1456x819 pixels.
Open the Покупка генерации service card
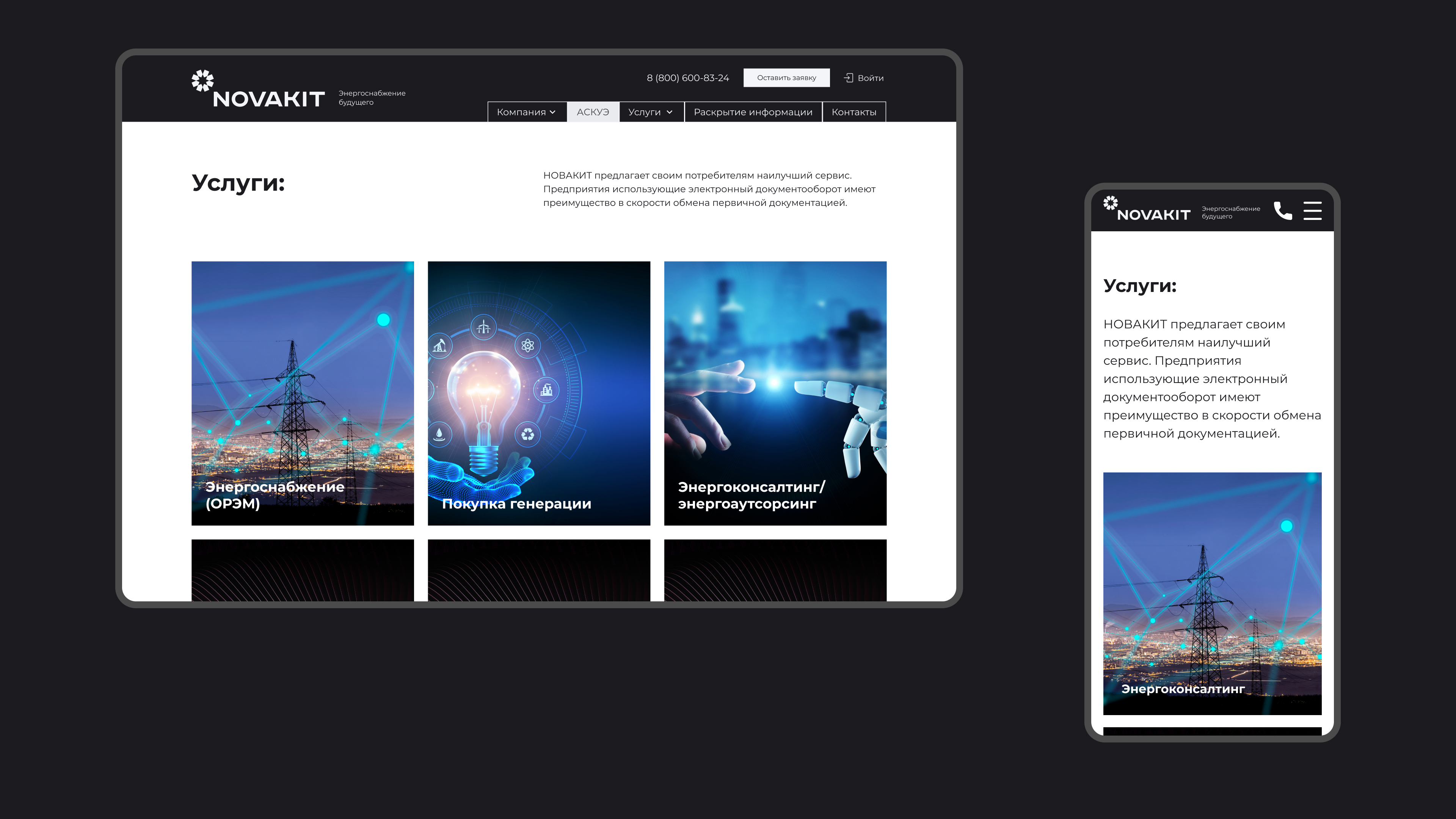(539, 393)
